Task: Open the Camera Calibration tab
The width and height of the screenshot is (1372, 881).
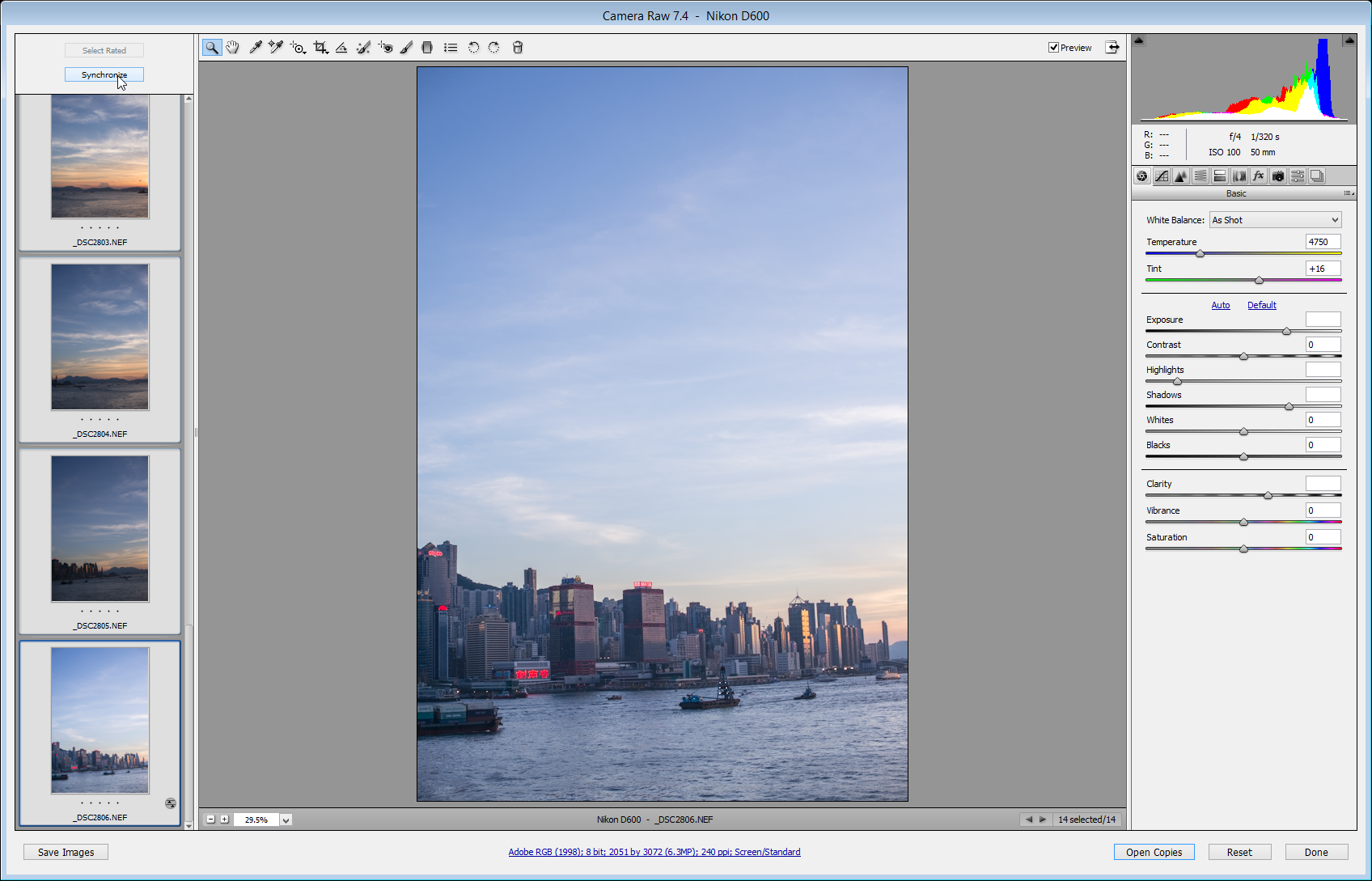Action: [1278, 176]
